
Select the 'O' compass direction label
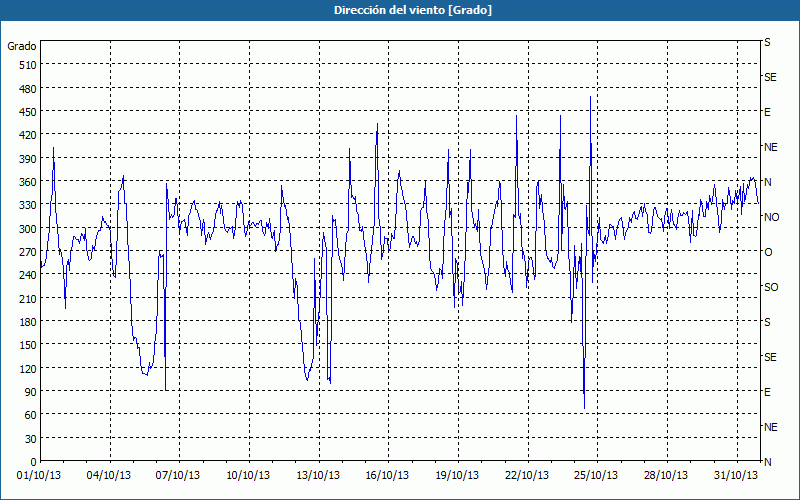(768, 252)
